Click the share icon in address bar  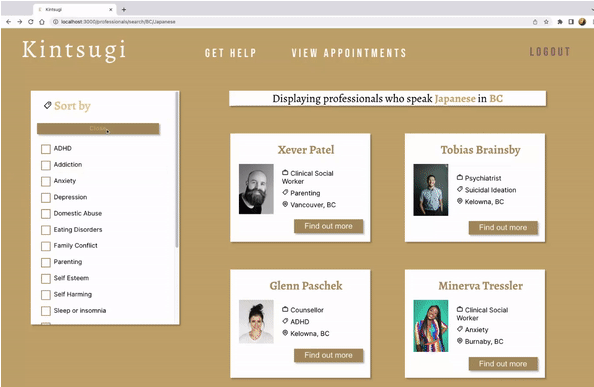[x=535, y=22]
